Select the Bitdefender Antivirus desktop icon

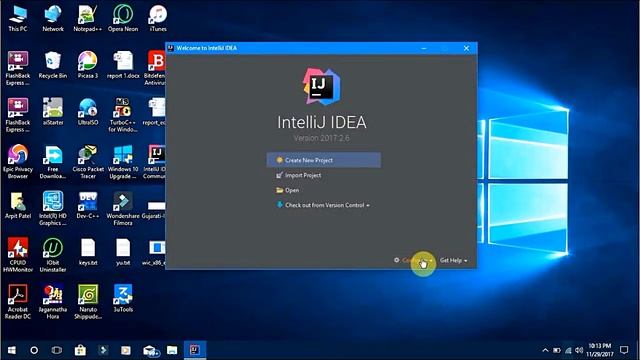pos(156,68)
